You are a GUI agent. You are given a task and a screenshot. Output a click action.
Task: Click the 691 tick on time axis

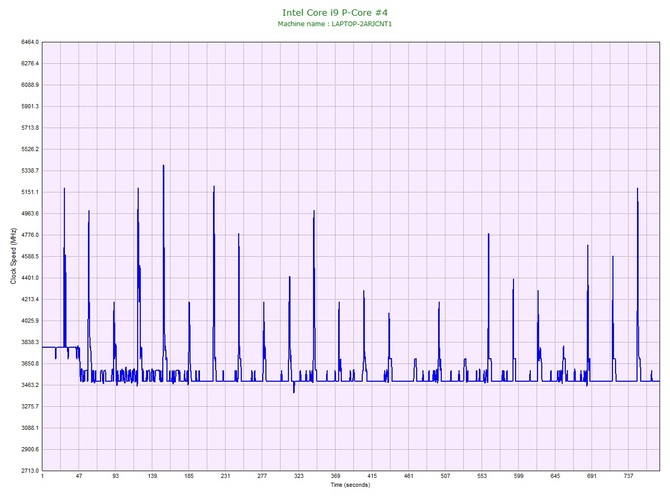[x=592, y=476]
